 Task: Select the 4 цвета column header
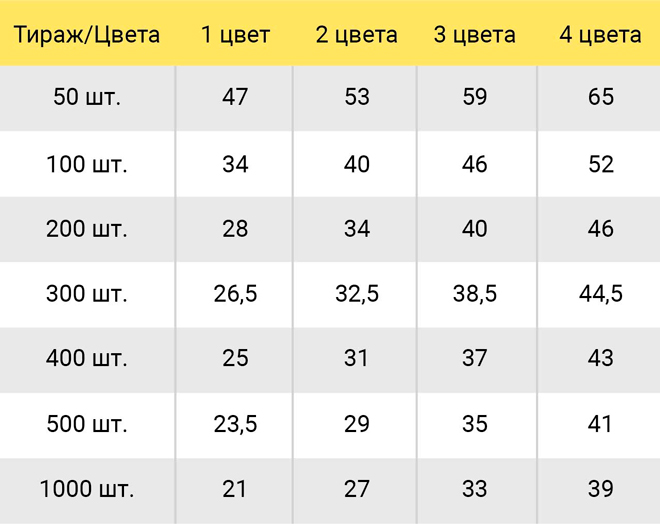(600, 35)
